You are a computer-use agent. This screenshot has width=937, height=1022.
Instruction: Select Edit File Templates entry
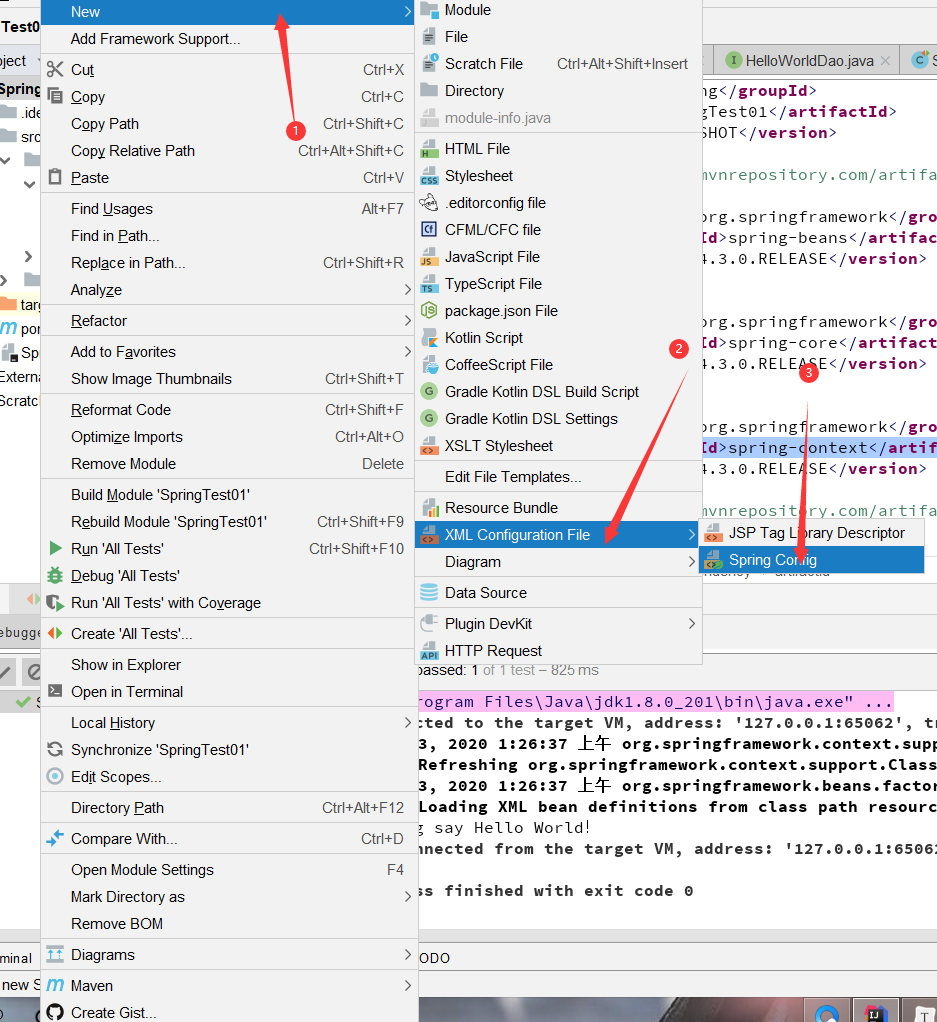[x=558, y=476]
